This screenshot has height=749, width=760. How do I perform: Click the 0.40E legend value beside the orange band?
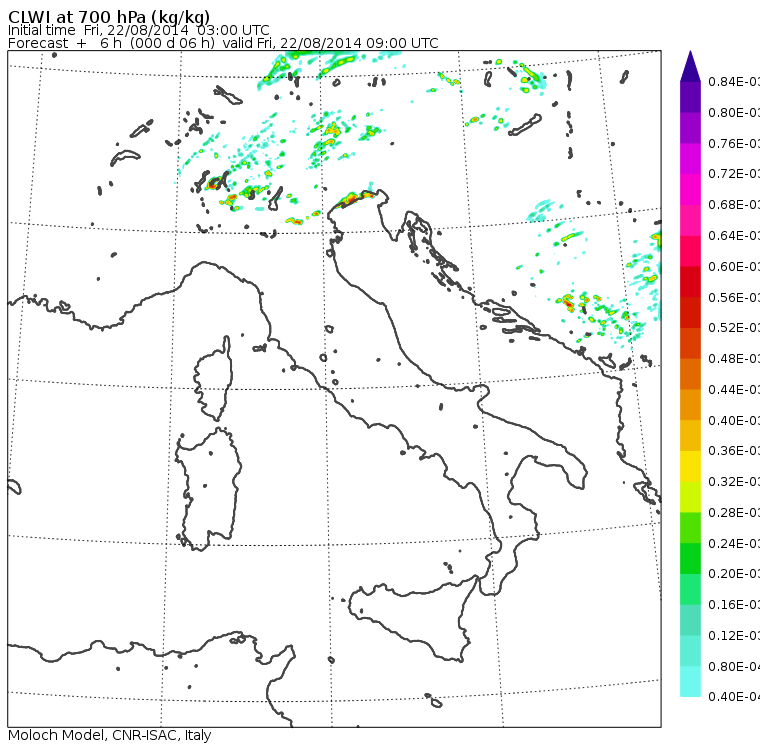(734, 420)
